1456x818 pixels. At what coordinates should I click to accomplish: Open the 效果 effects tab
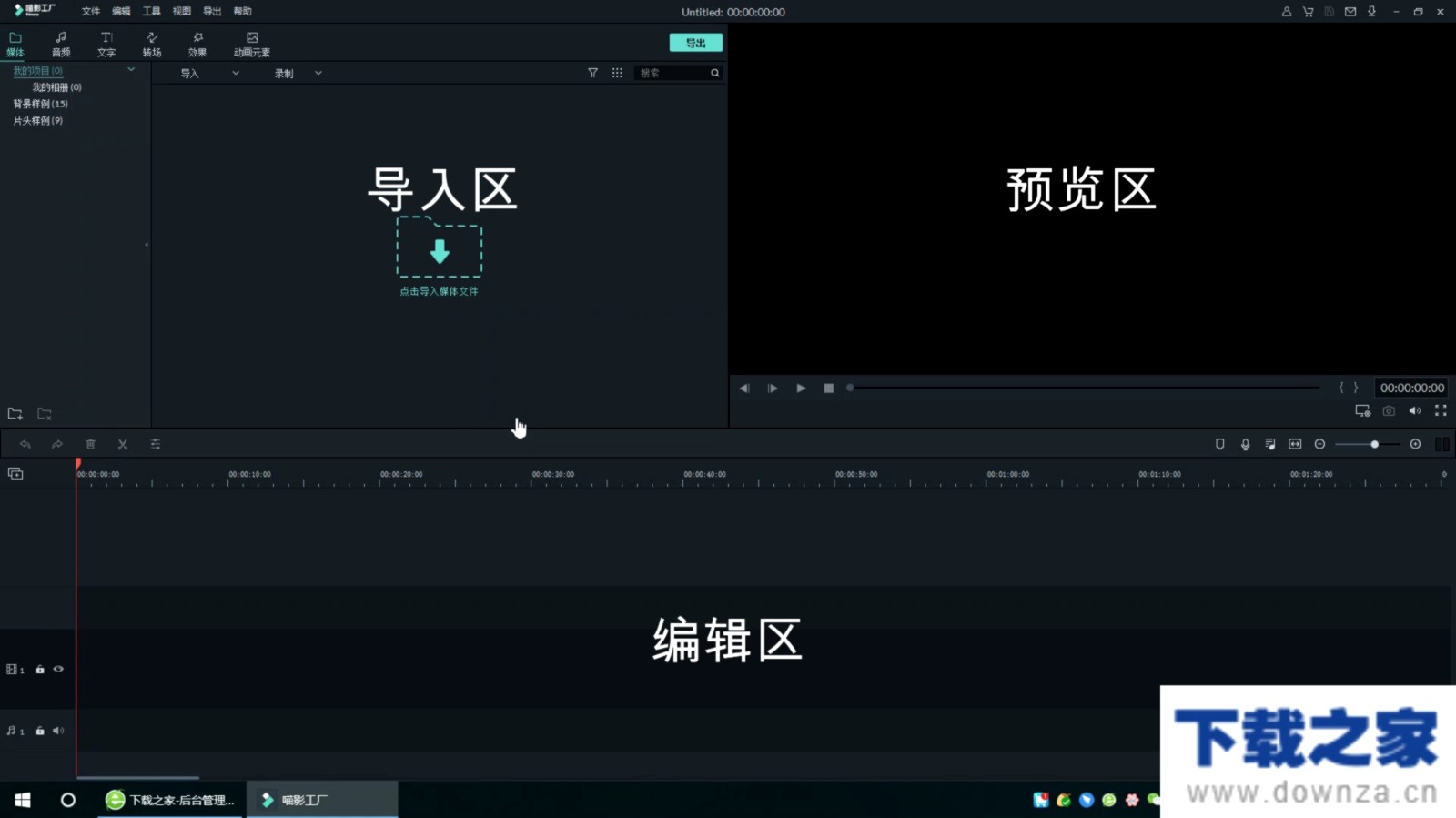pyautogui.click(x=197, y=45)
